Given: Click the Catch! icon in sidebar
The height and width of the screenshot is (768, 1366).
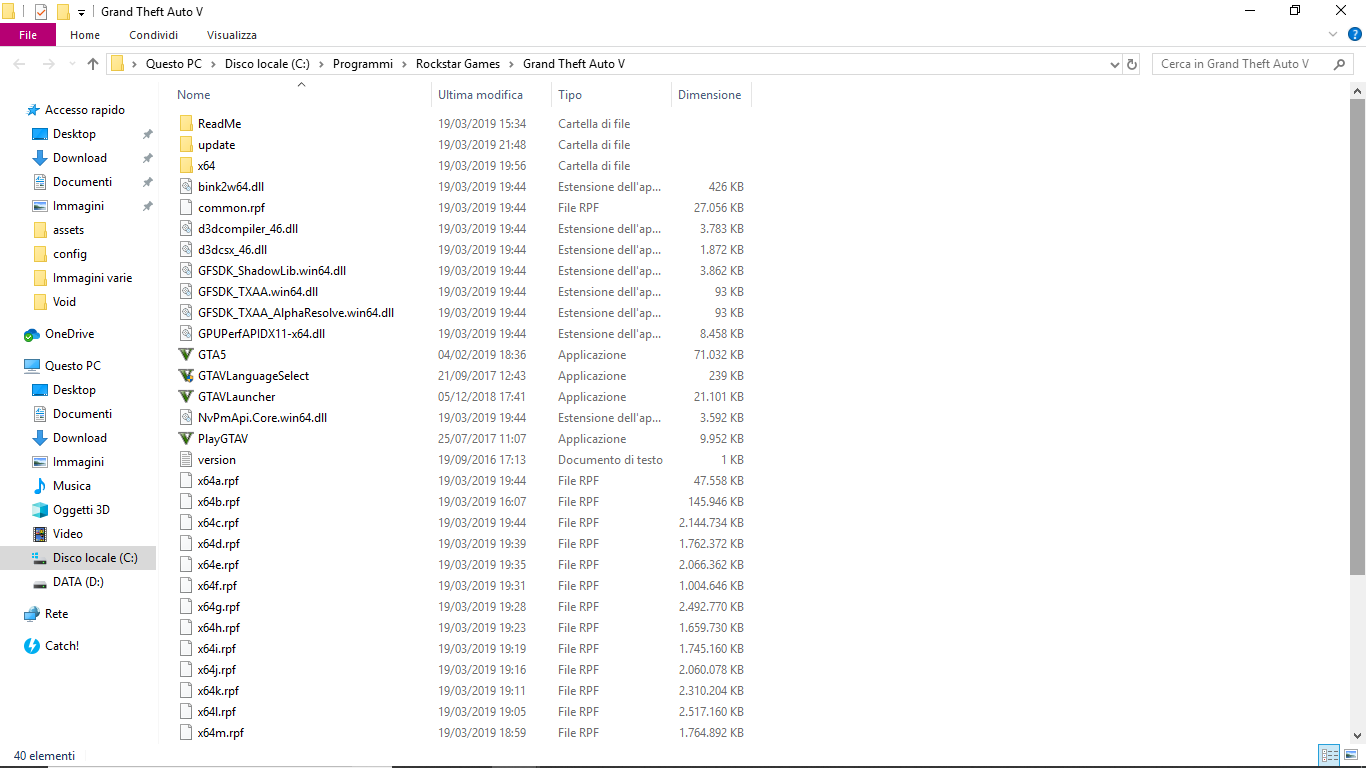Looking at the screenshot, I should pyautogui.click(x=32, y=646).
